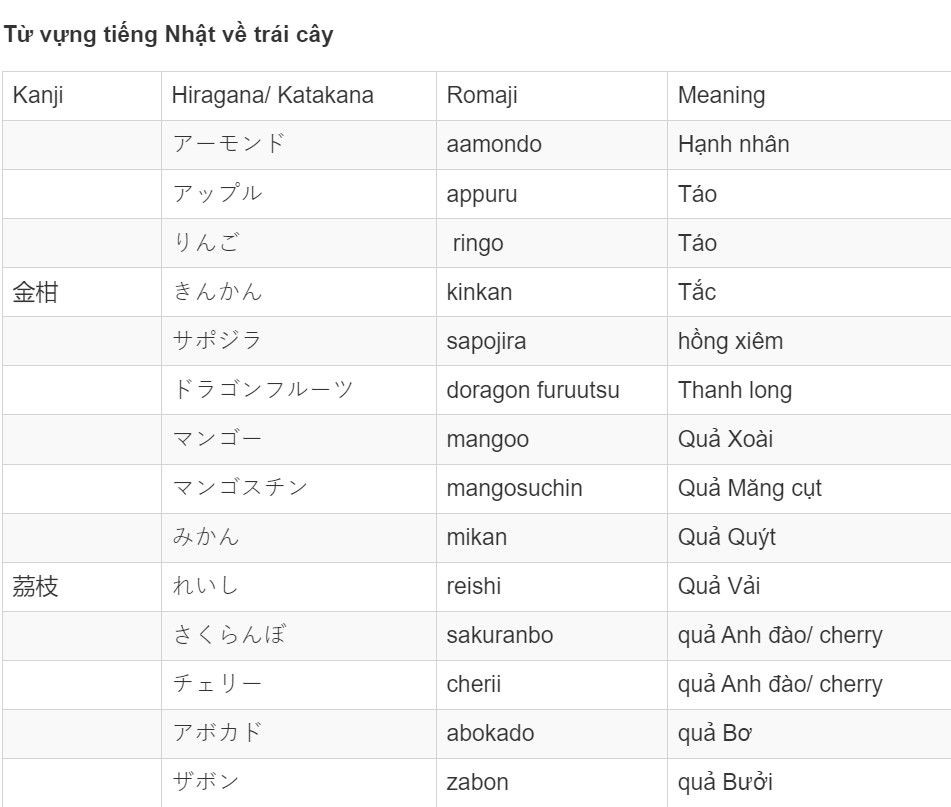The width and height of the screenshot is (951, 807).
Task: Select the word appuru
Action: click(482, 195)
